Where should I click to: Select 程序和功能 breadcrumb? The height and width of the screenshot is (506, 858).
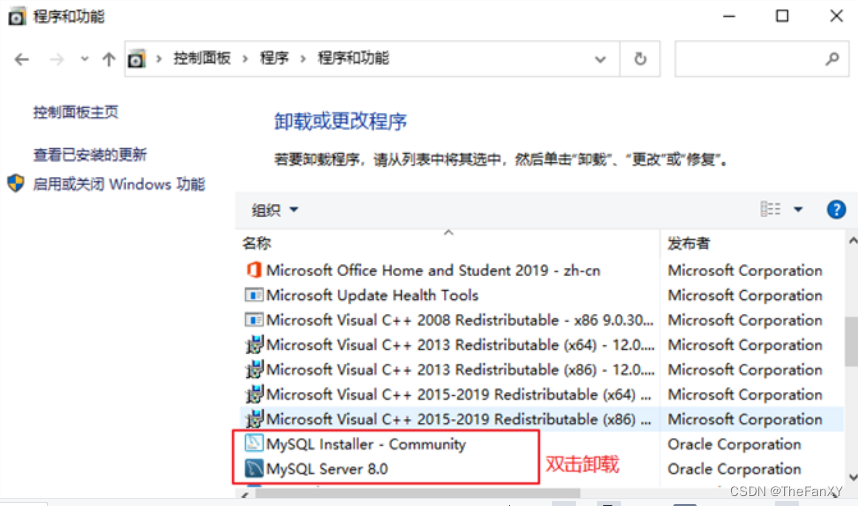point(353,58)
